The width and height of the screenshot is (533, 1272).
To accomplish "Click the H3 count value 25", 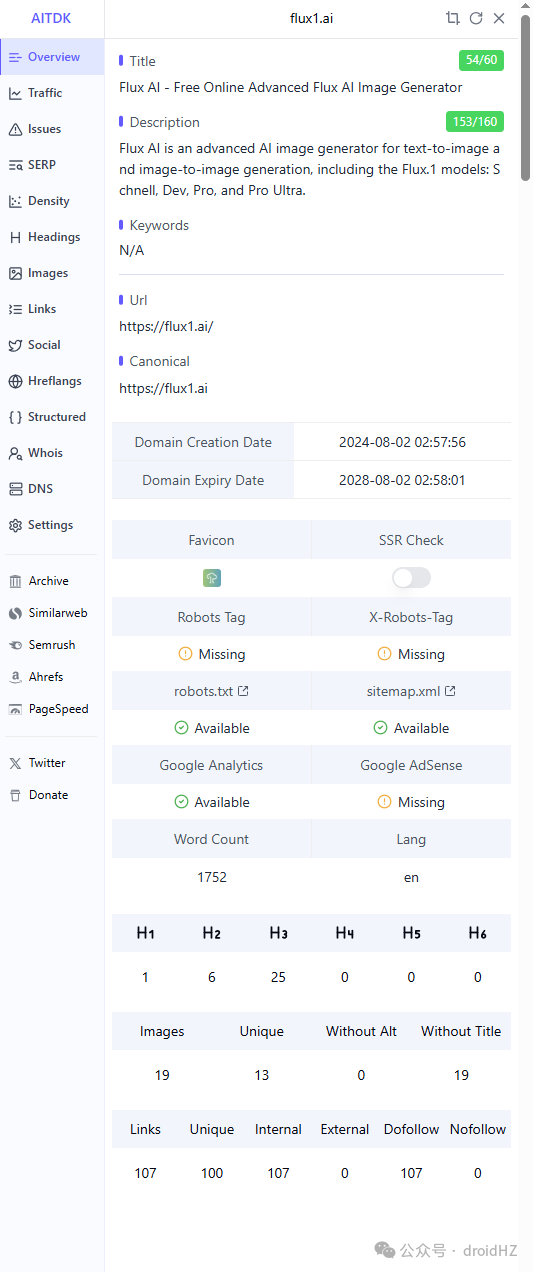I will [x=278, y=977].
